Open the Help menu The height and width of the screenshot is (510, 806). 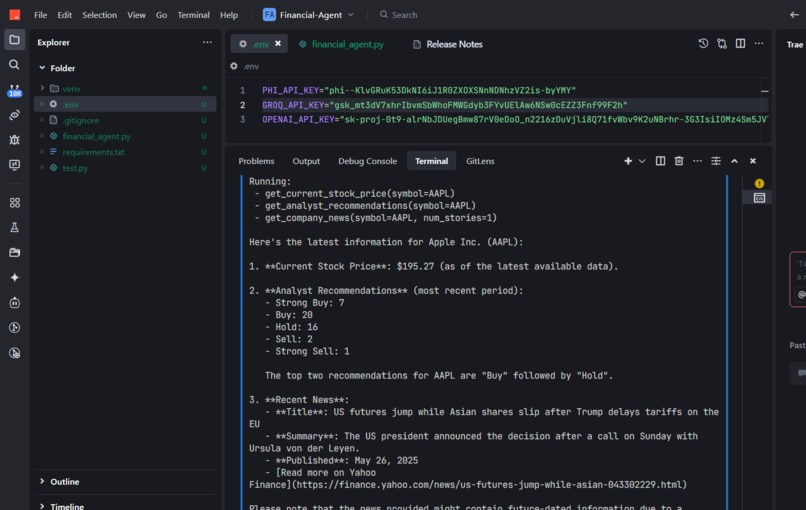tap(229, 15)
